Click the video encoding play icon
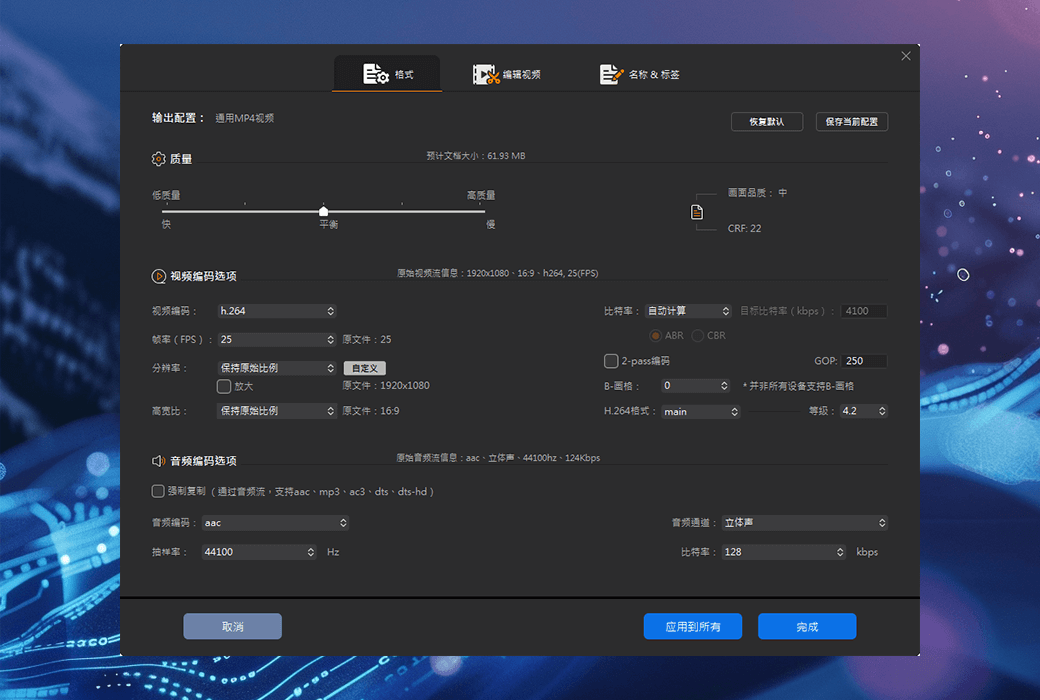 tap(159, 276)
